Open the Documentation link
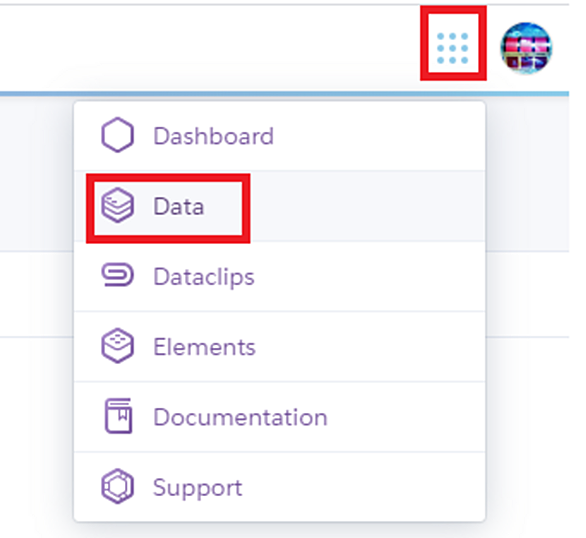586x538 pixels. coord(240,417)
